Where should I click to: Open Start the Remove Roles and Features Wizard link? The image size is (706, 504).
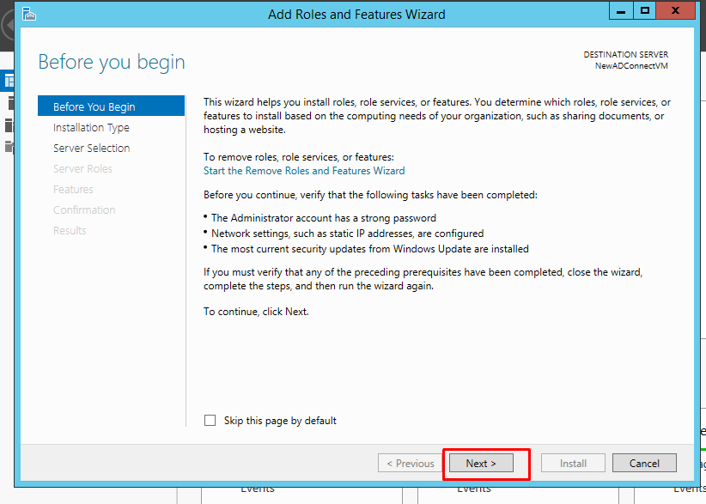pyautogui.click(x=304, y=171)
